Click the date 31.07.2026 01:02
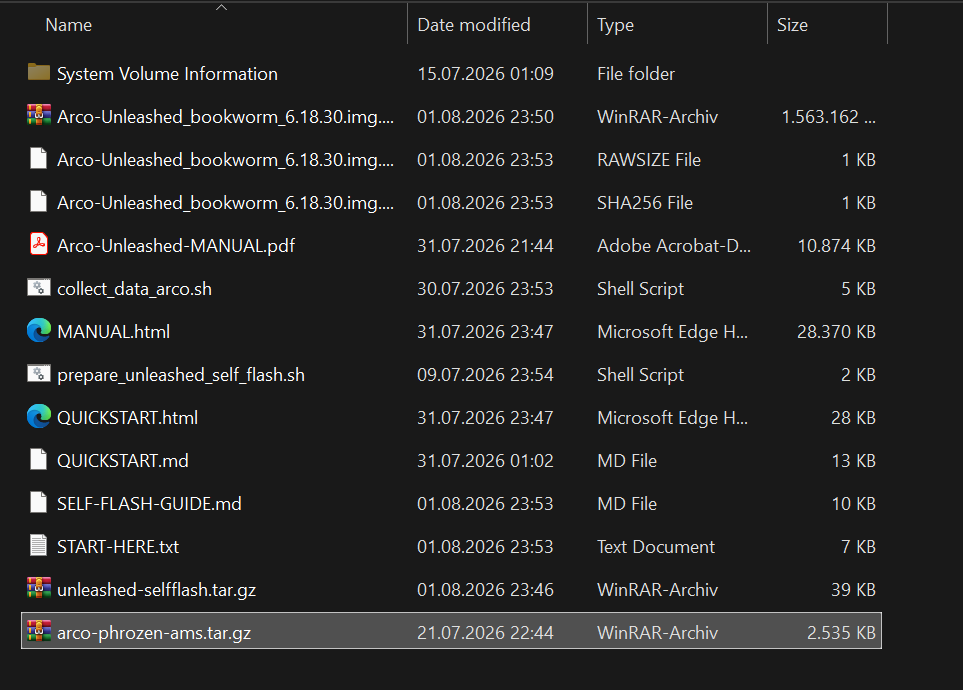 point(485,461)
